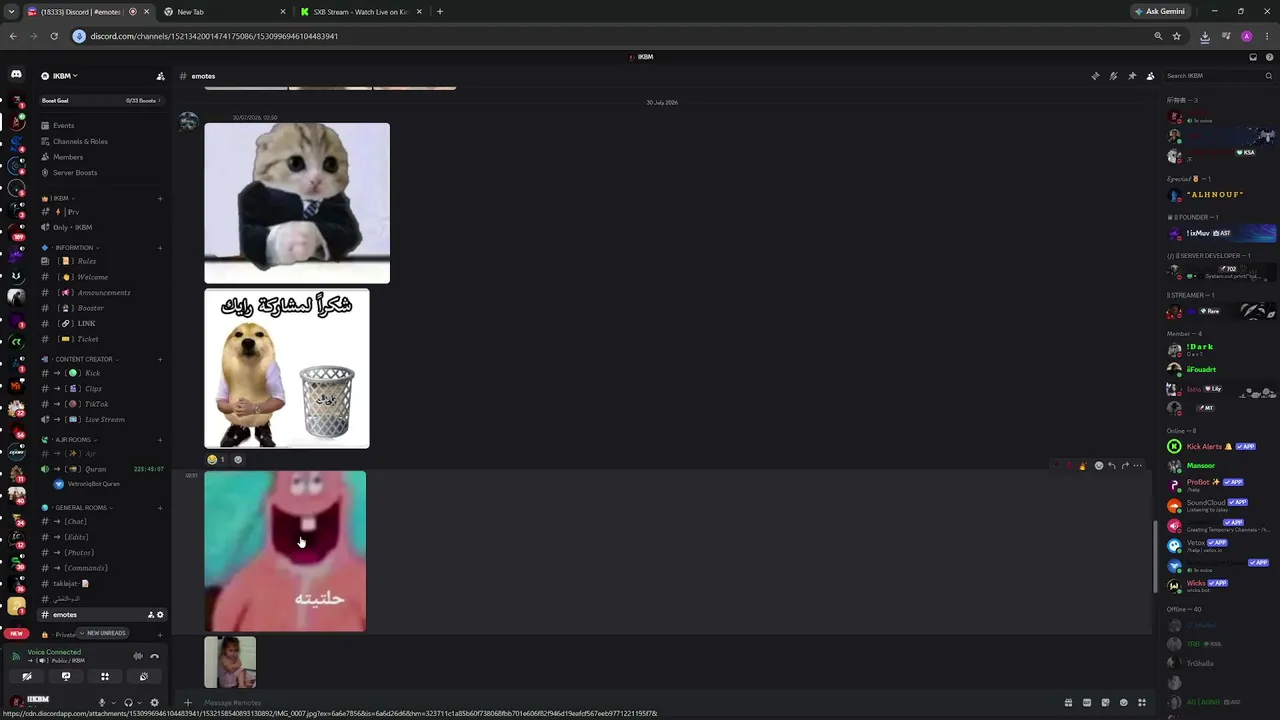
Task: Open noise suppression icon in voice panel
Action: [138, 656]
